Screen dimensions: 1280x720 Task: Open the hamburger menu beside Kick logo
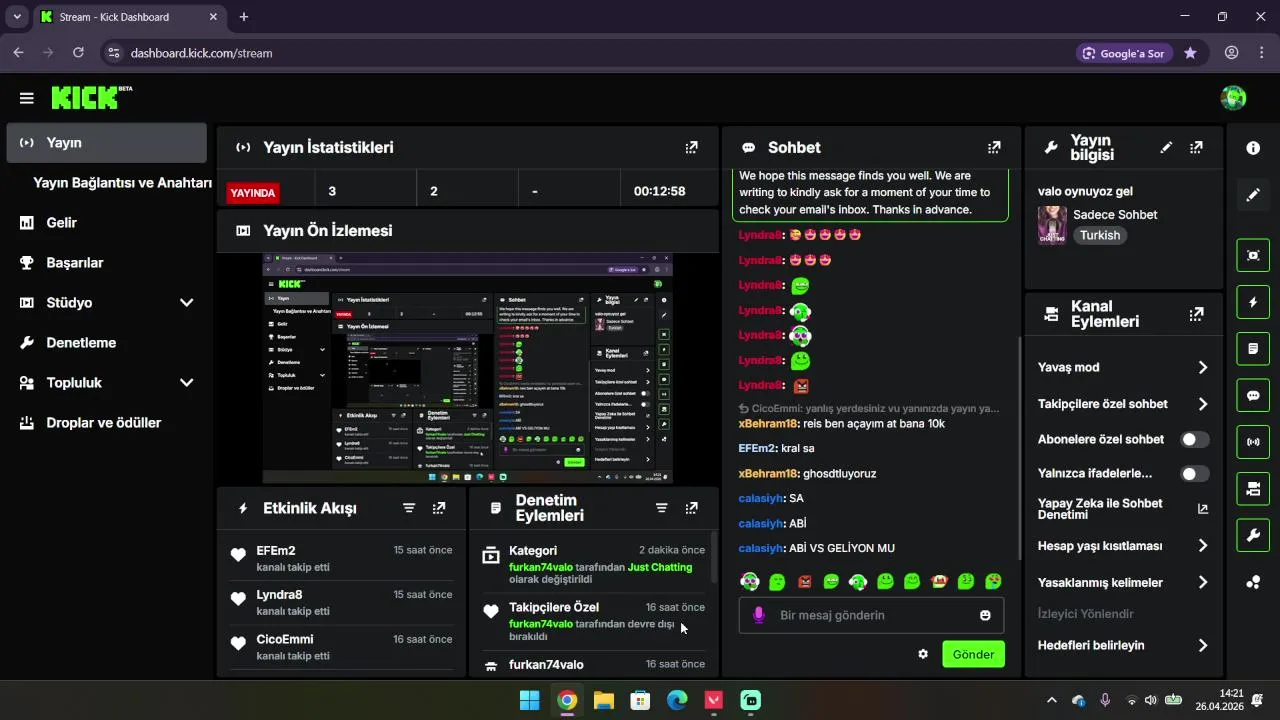tap(27, 98)
